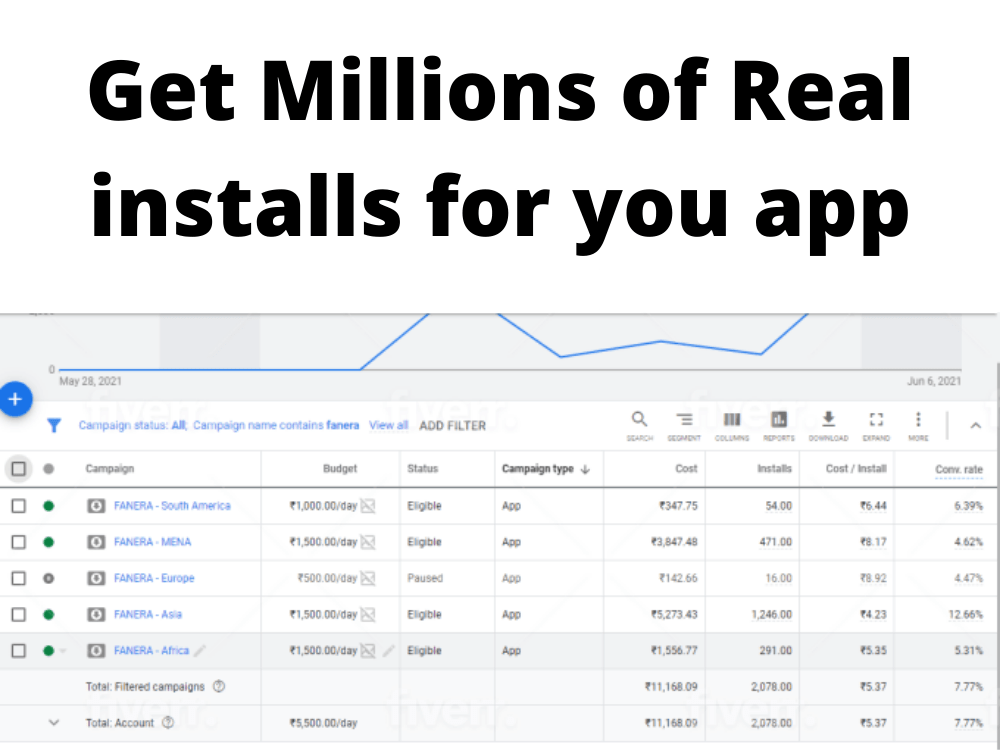
Task: Sort by the Status column header
Action: coord(423,469)
